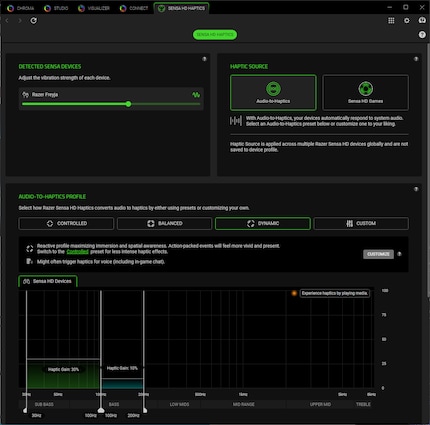Open settings via the gear icon

coord(407,21)
